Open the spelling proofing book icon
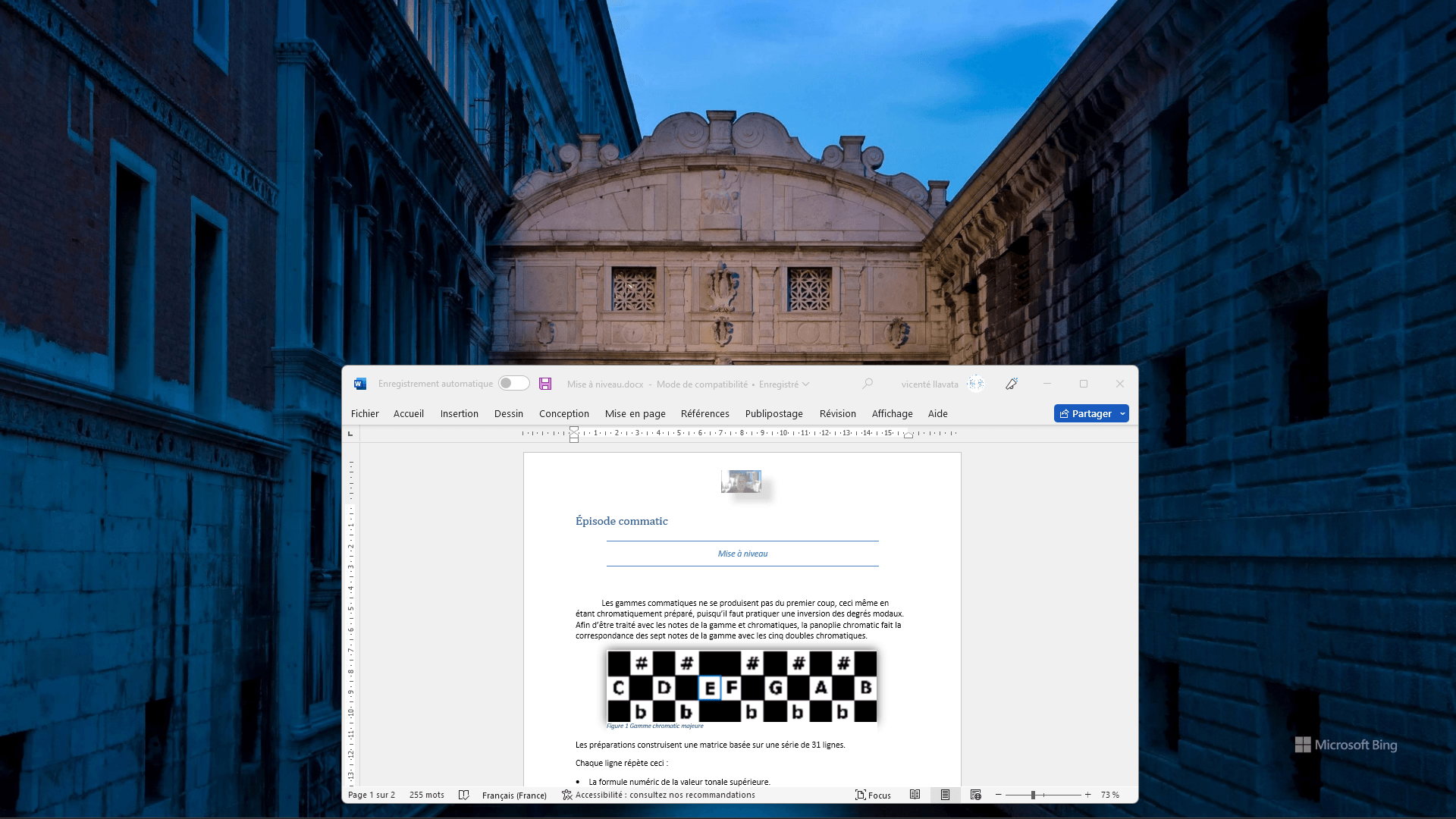 coord(464,795)
